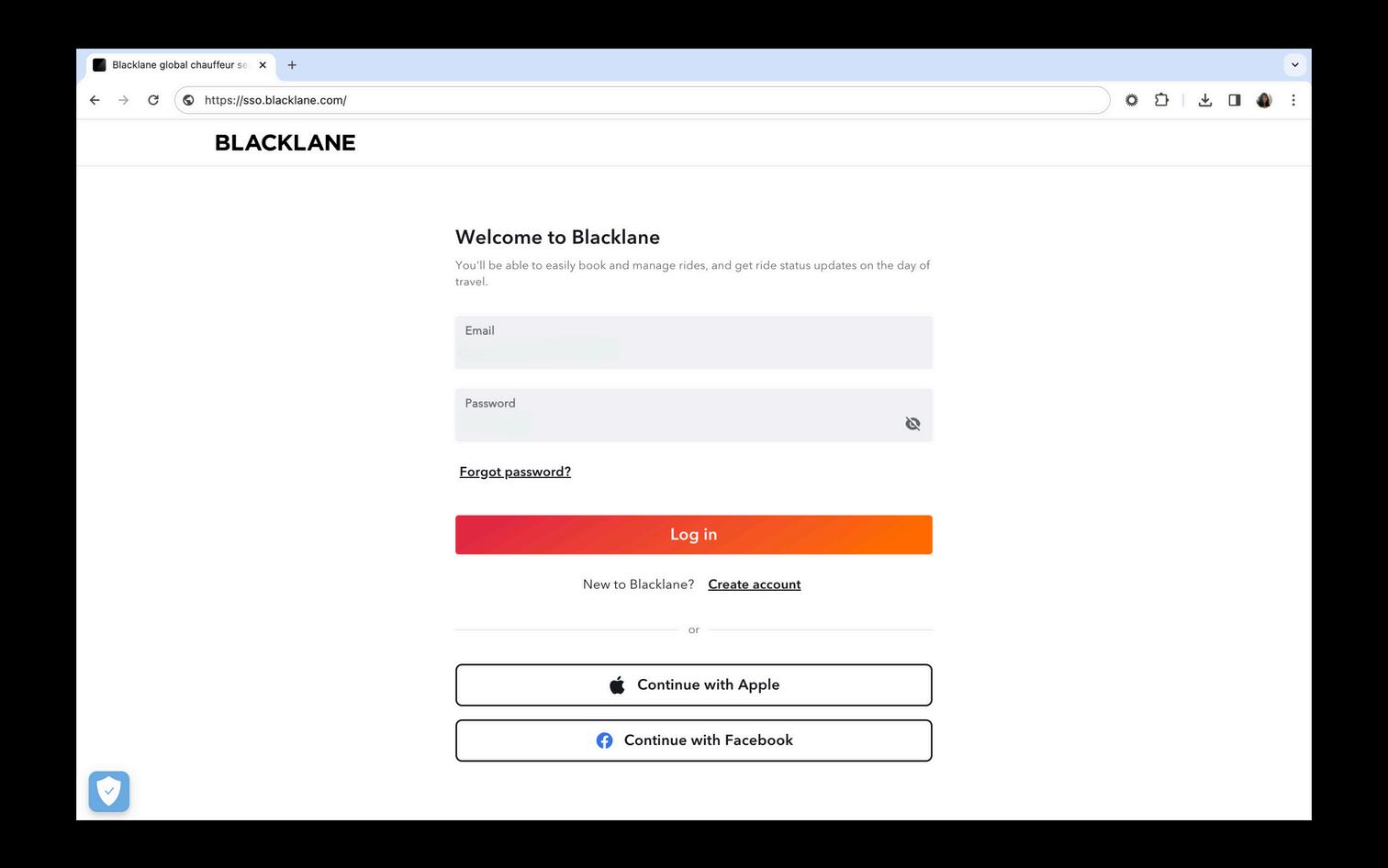Screen dimensions: 1388x868
Task: Toggle password visibility eye icon
Action: tap(912, 423)
